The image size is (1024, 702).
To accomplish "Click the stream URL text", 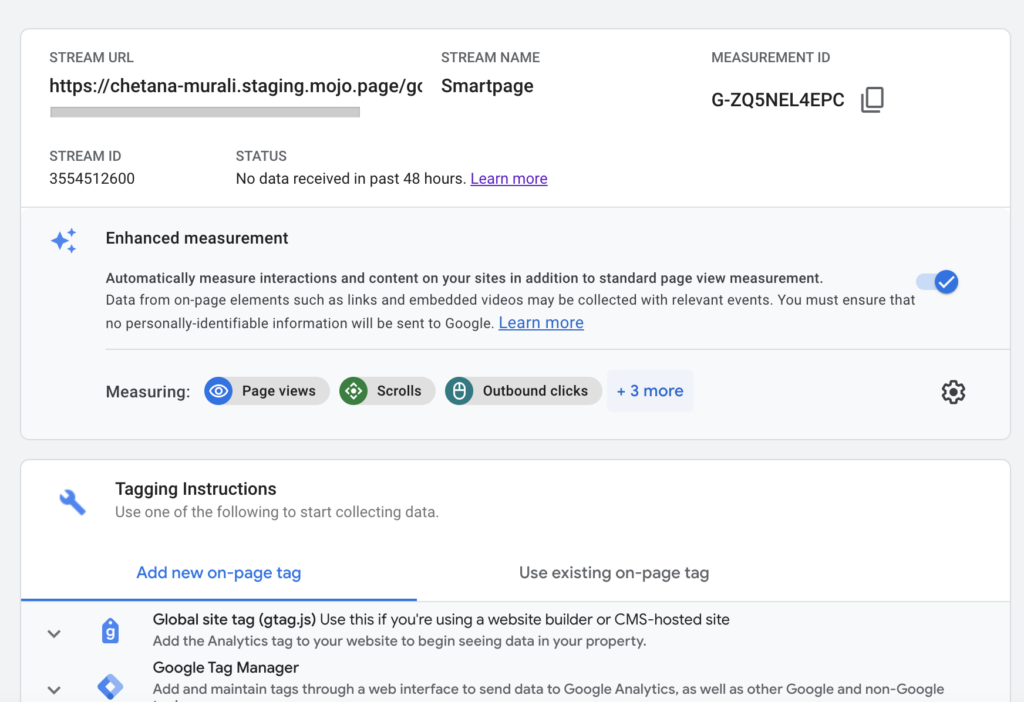I will point(235,87).
